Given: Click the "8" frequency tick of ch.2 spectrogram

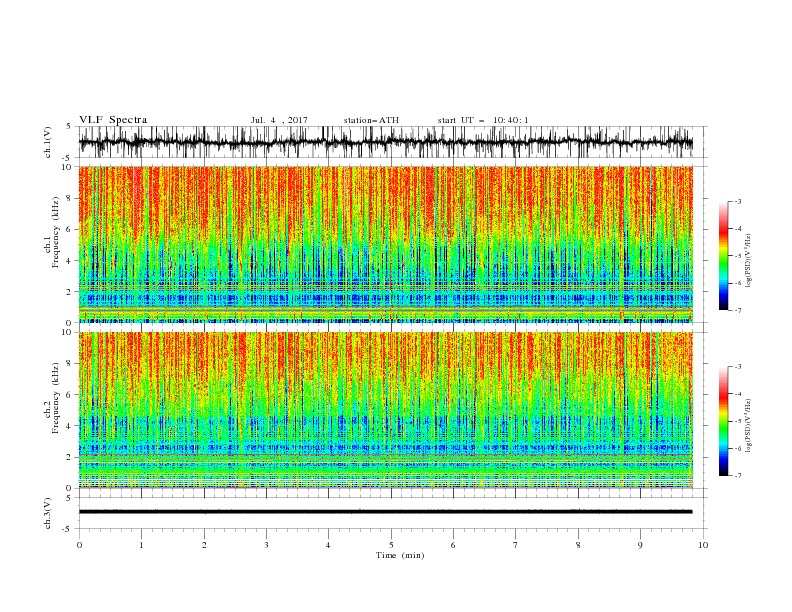Looking at the screenshot, I should 70,364.
